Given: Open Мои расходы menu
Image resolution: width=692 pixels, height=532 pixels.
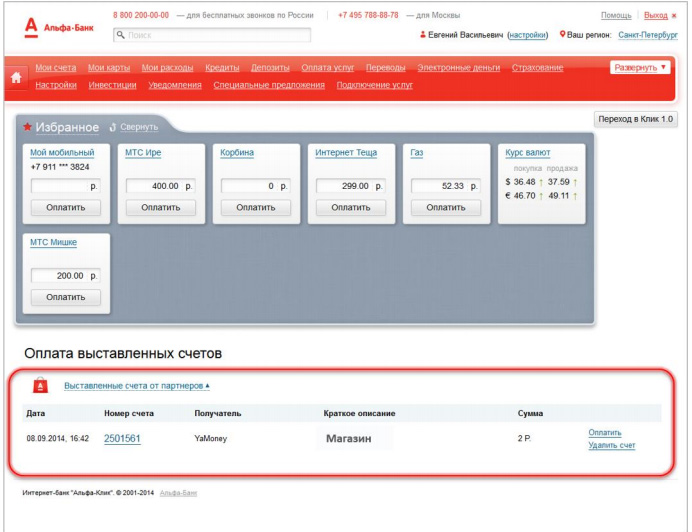Looking at the screenshot, I should pyautogui.click(x=167, y=68).
